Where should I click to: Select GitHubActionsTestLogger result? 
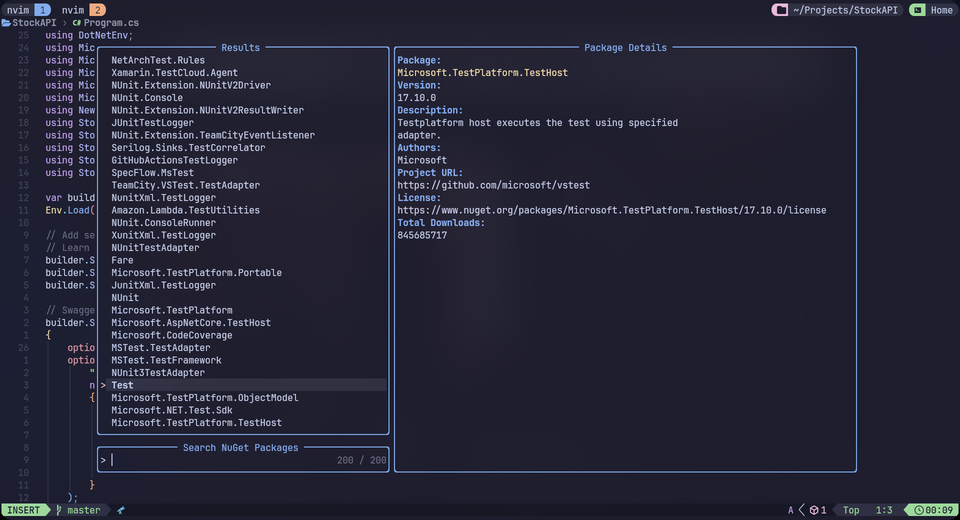click(174, 160)
